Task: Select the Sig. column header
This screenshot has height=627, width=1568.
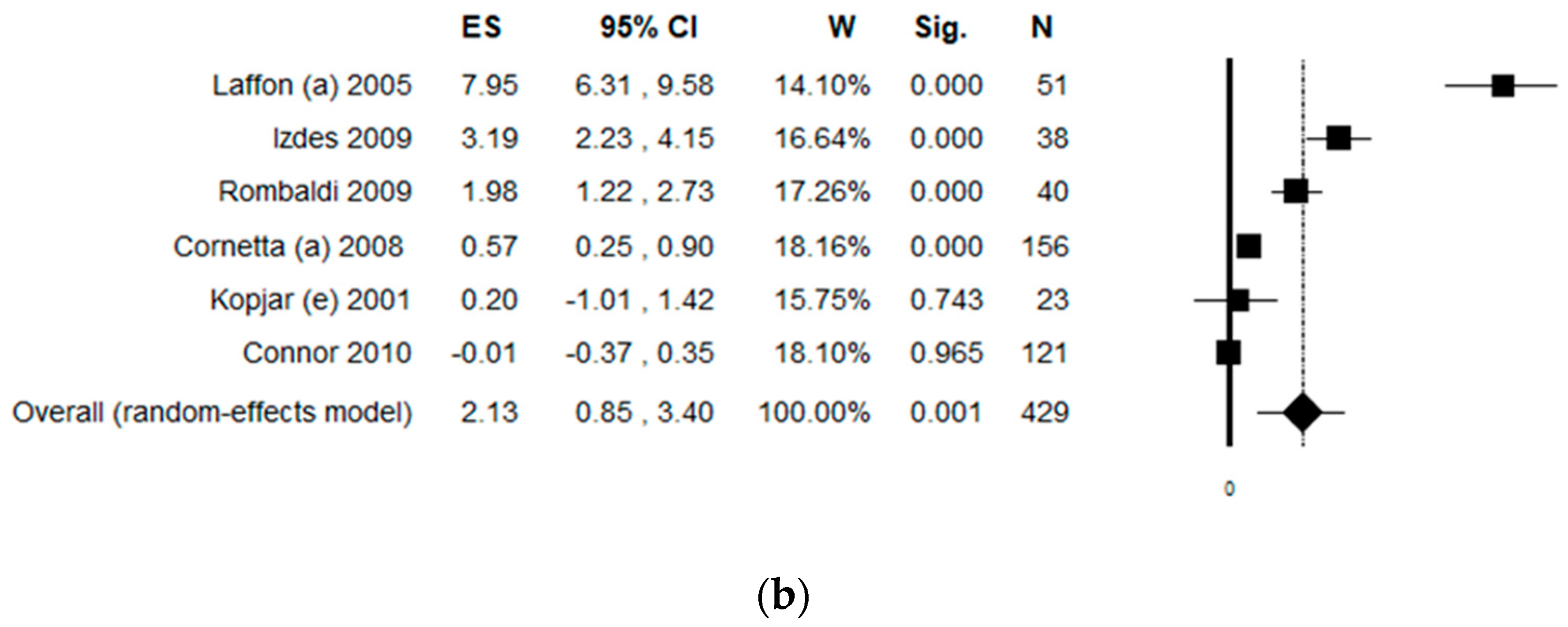Action: 940,29
